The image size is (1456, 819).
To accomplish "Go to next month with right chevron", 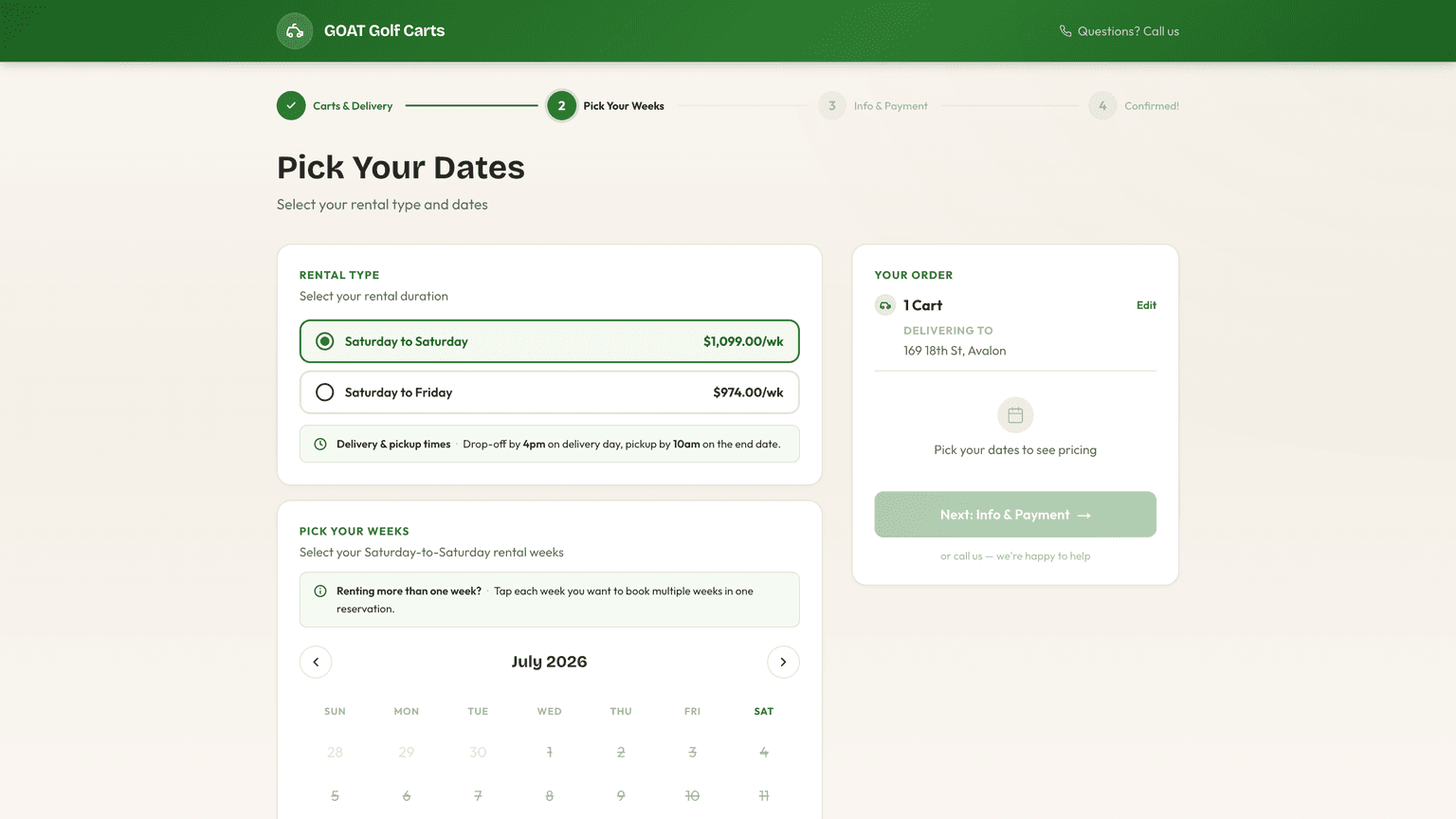I will point(783,662).
